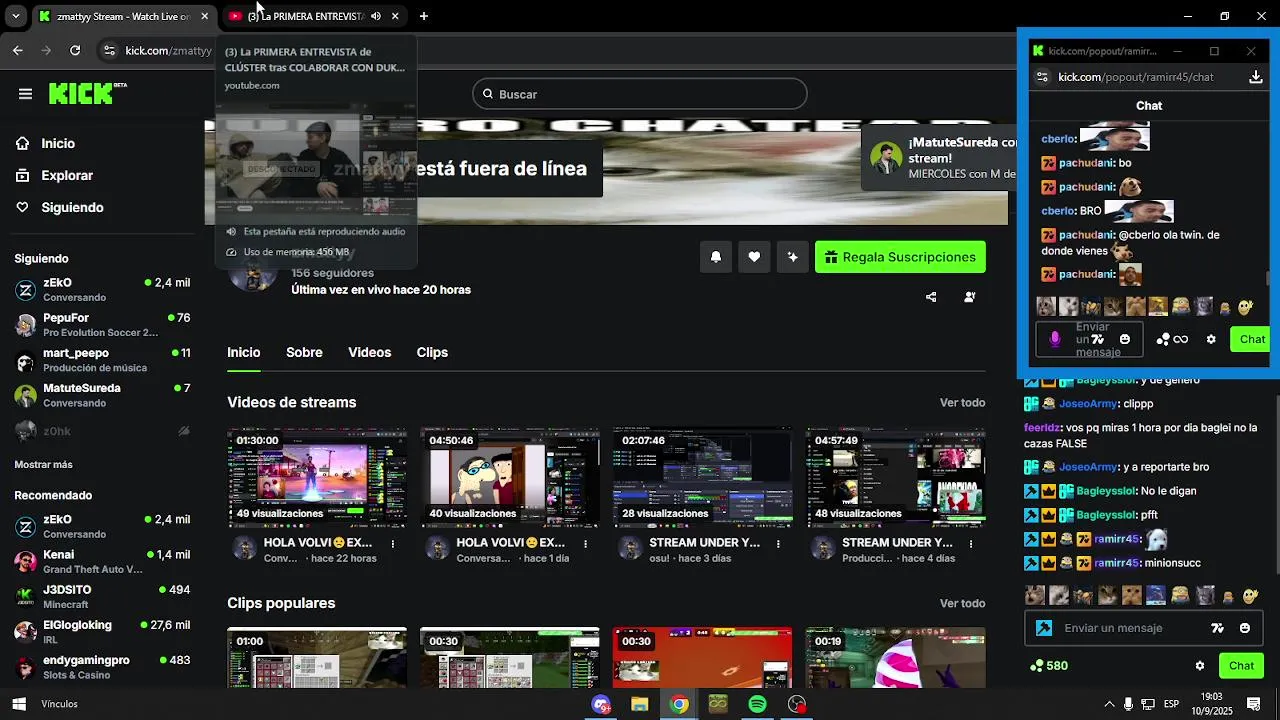The width and height of the screenshot is (1280, 720).
Task: Open popout chat settings gear
Action: [1211, 339]
